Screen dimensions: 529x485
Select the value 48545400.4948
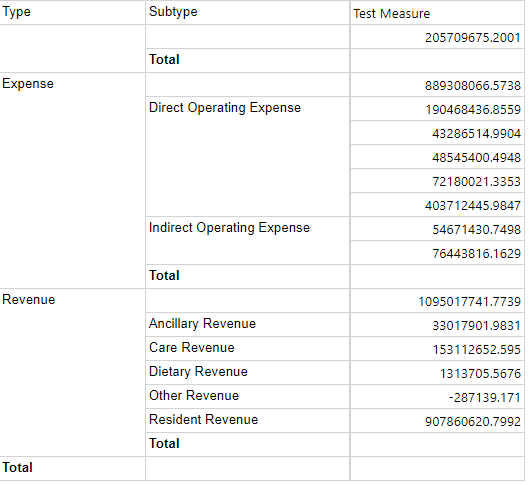(x=476, y=158)
